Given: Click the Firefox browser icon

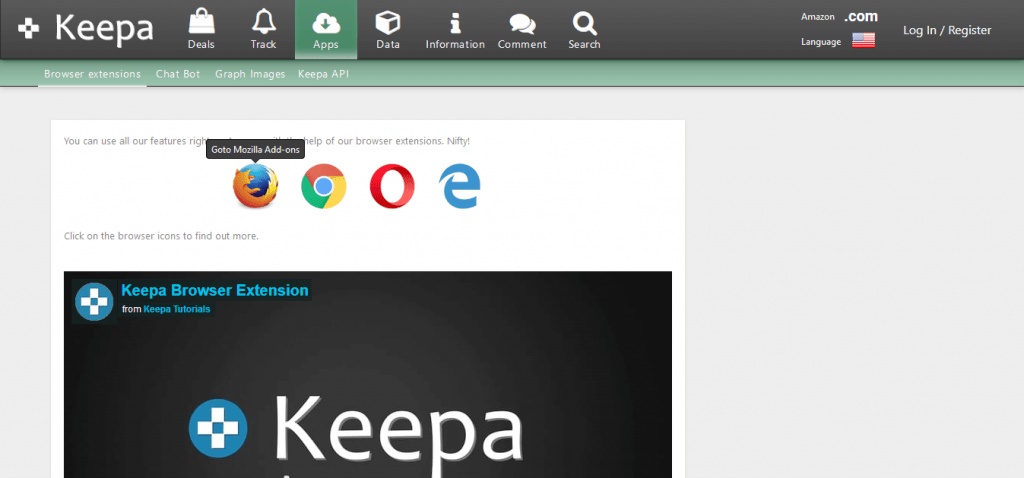Looking at the screenshot, I should tap(255, 186).
